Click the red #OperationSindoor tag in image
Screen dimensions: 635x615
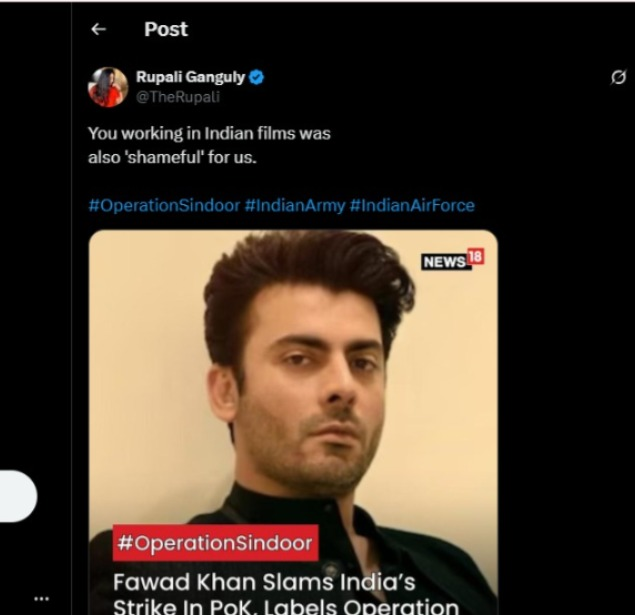(215, 544)
